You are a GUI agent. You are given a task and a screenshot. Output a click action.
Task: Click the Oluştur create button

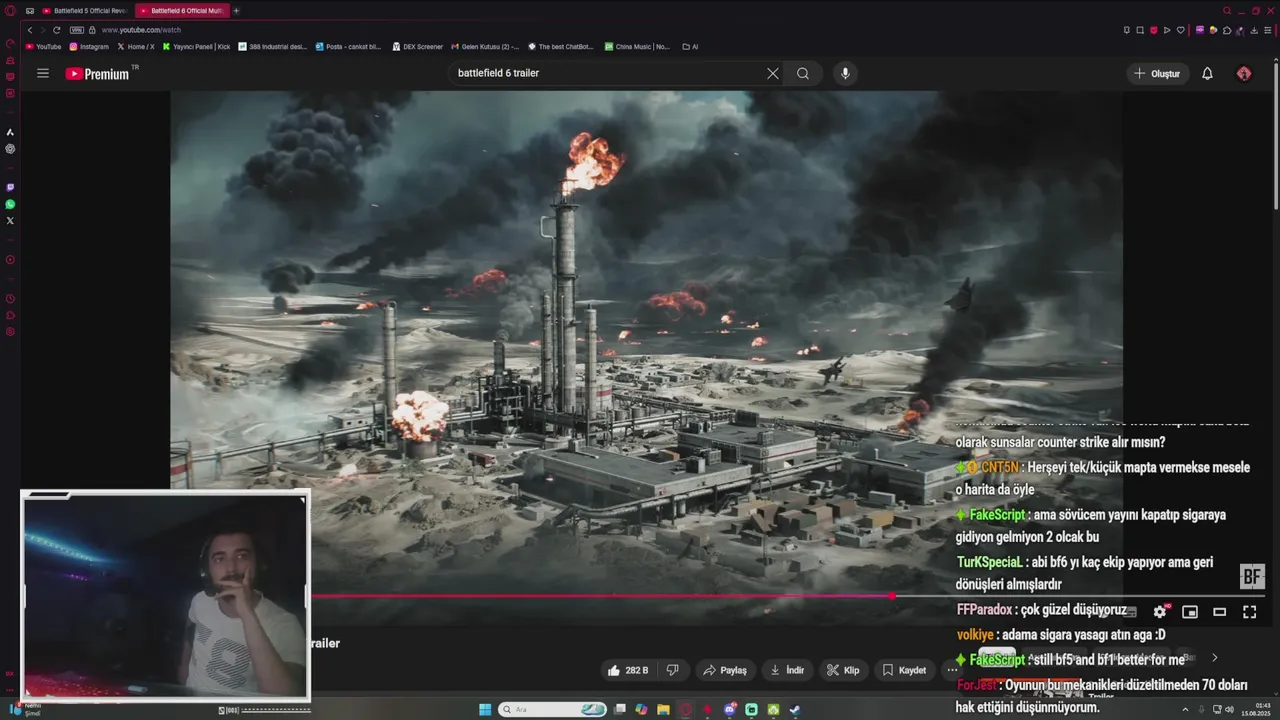[1157, 73]
